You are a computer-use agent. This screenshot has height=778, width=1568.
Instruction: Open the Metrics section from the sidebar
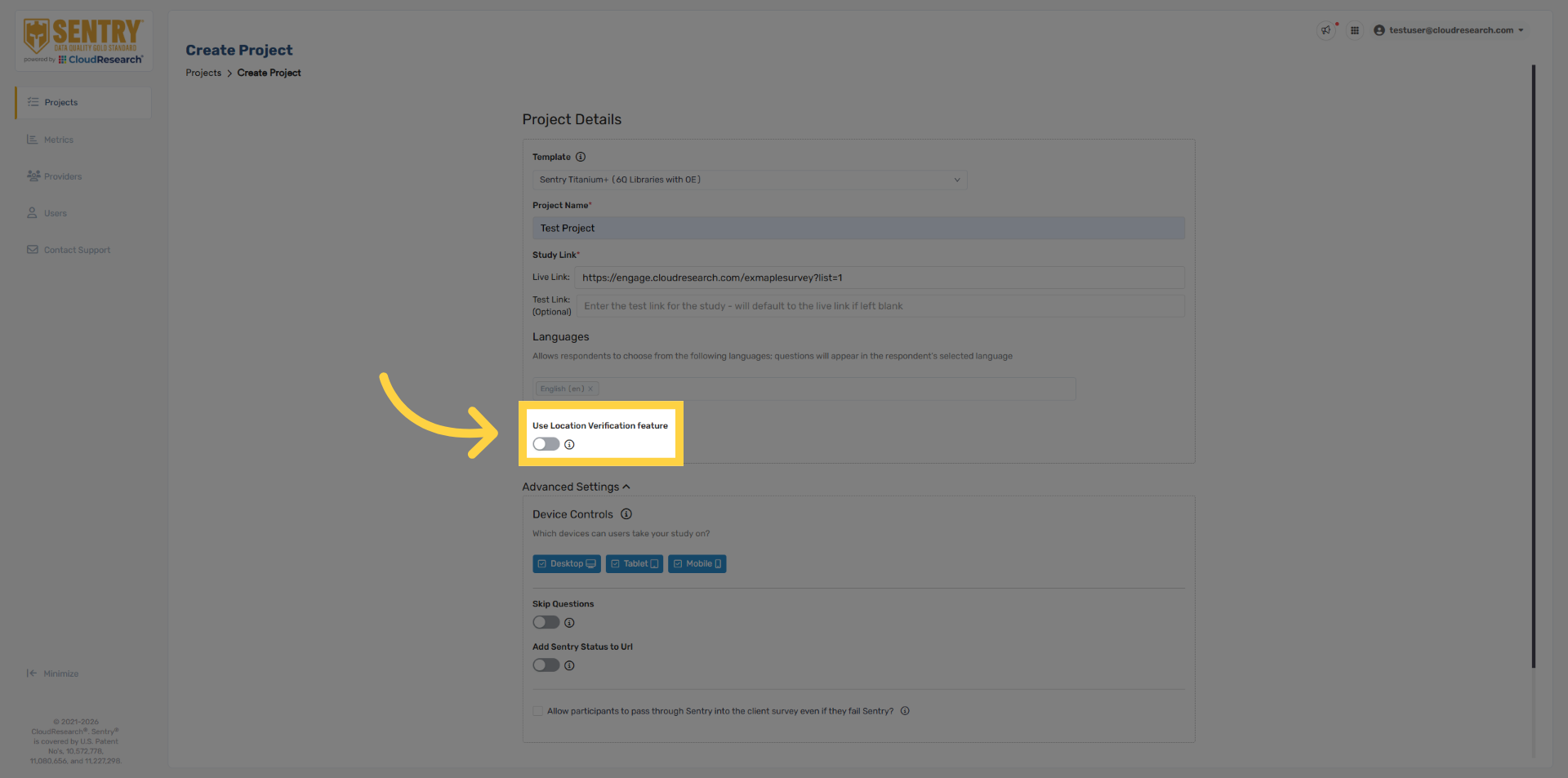coord(33,140)
